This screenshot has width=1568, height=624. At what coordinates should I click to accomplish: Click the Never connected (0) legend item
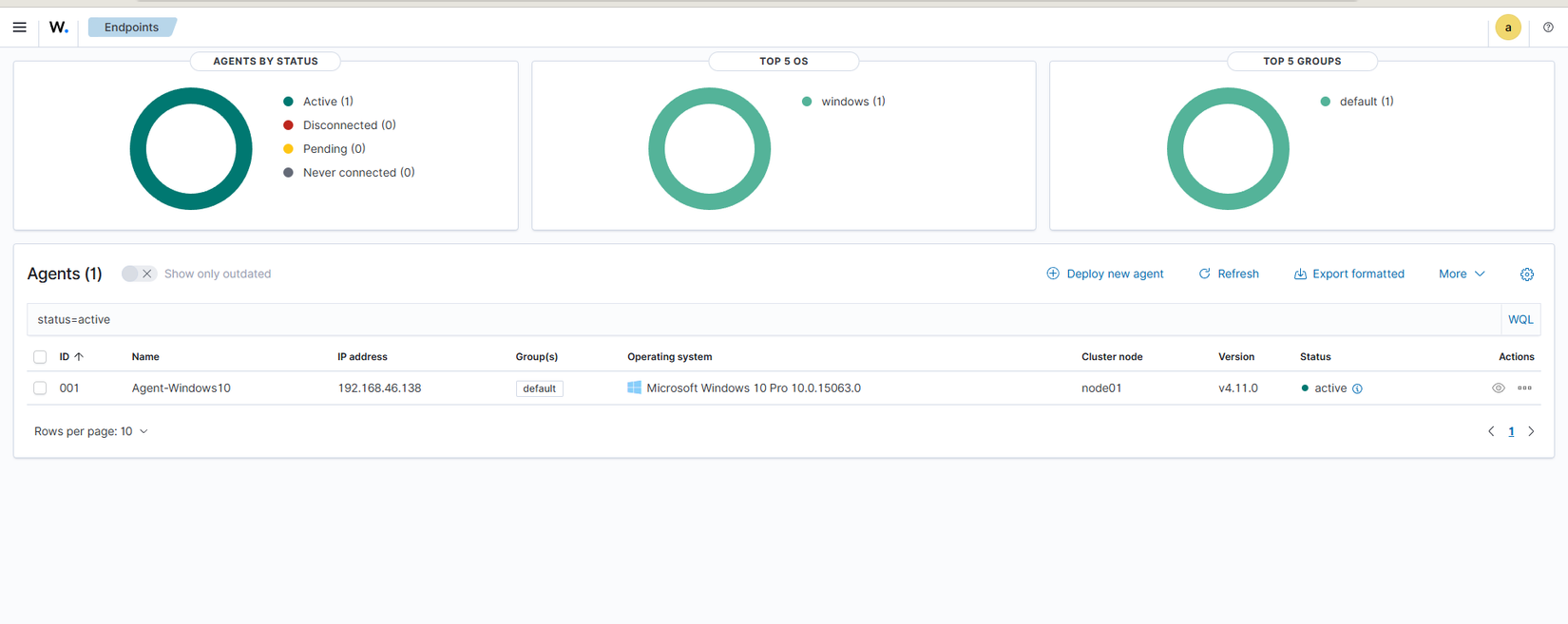[x=349, y=173]
